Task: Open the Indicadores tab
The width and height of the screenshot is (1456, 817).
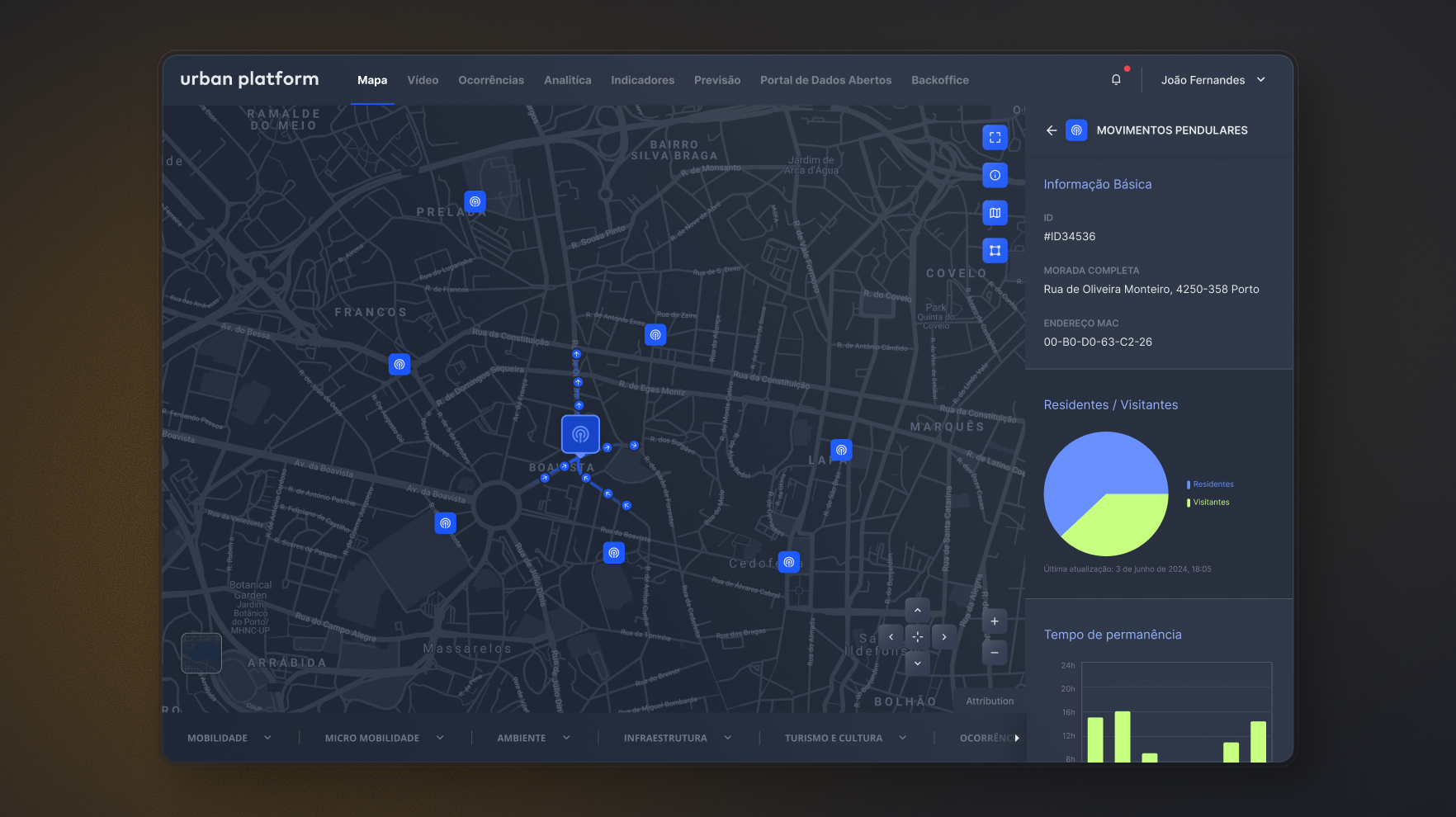Action: tap(642, 80)
